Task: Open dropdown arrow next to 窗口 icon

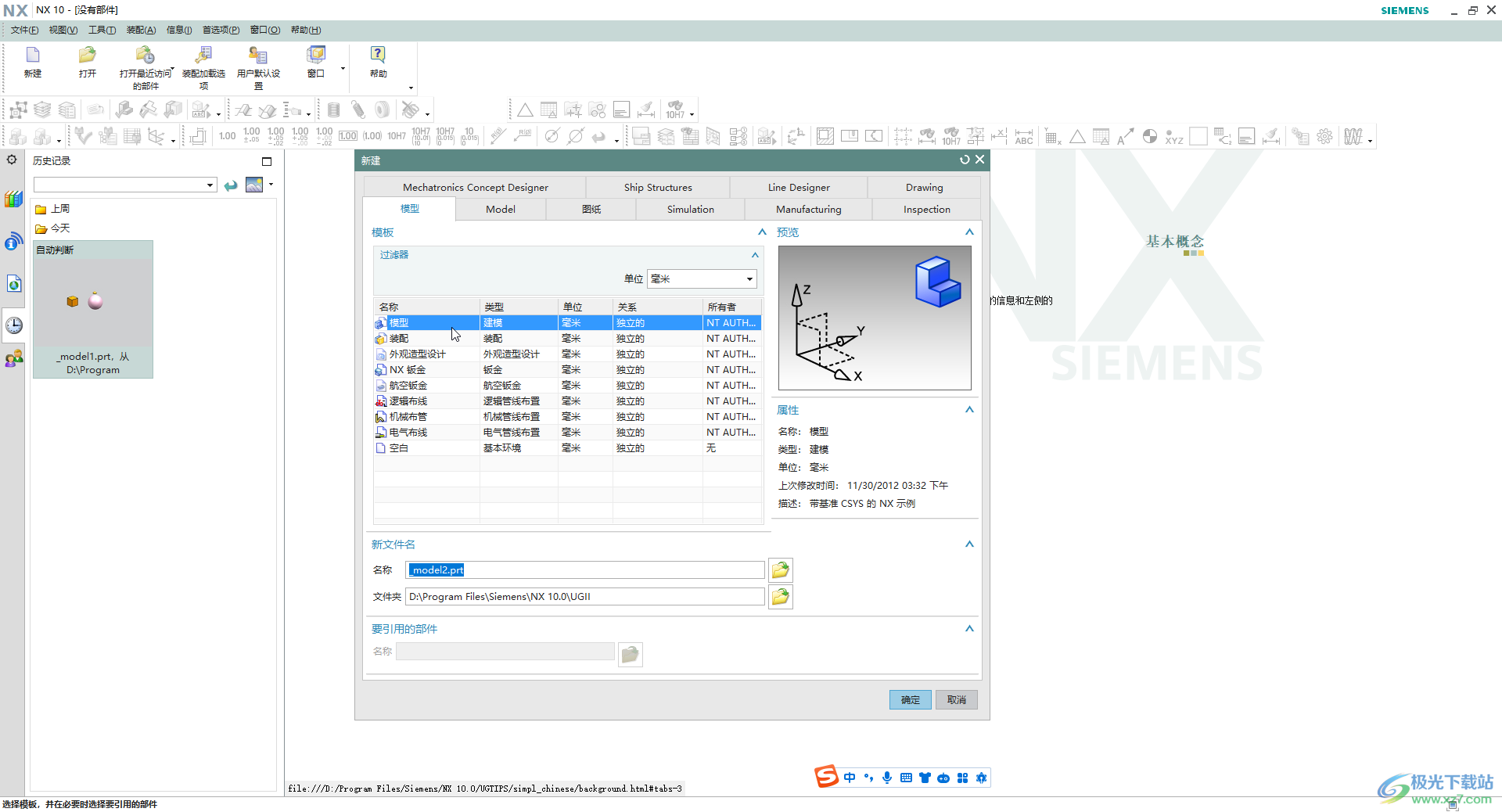Action: click(x=343, y=69)
